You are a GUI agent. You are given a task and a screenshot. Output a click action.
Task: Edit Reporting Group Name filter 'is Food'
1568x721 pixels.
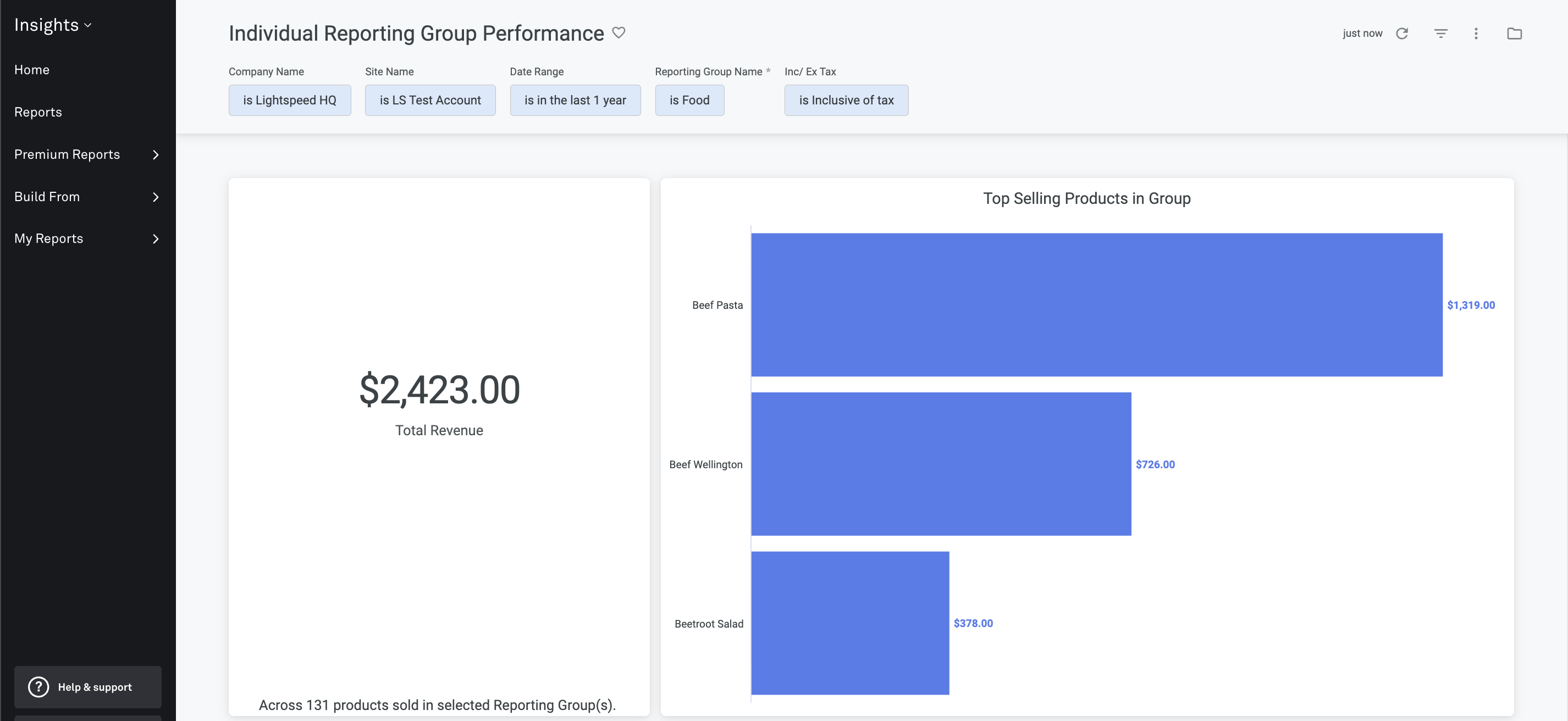click(689, 101)
